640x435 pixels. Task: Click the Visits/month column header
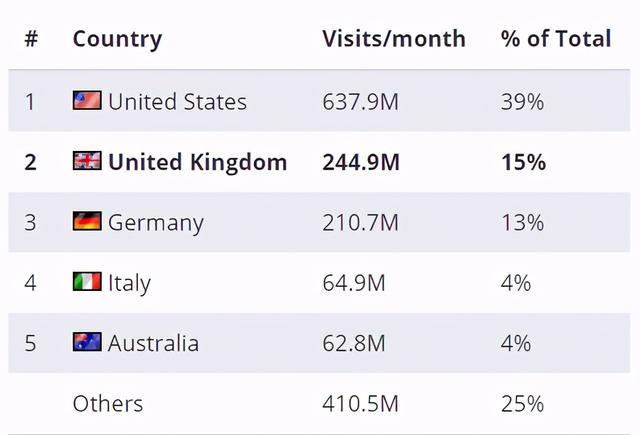click(393, 39)
